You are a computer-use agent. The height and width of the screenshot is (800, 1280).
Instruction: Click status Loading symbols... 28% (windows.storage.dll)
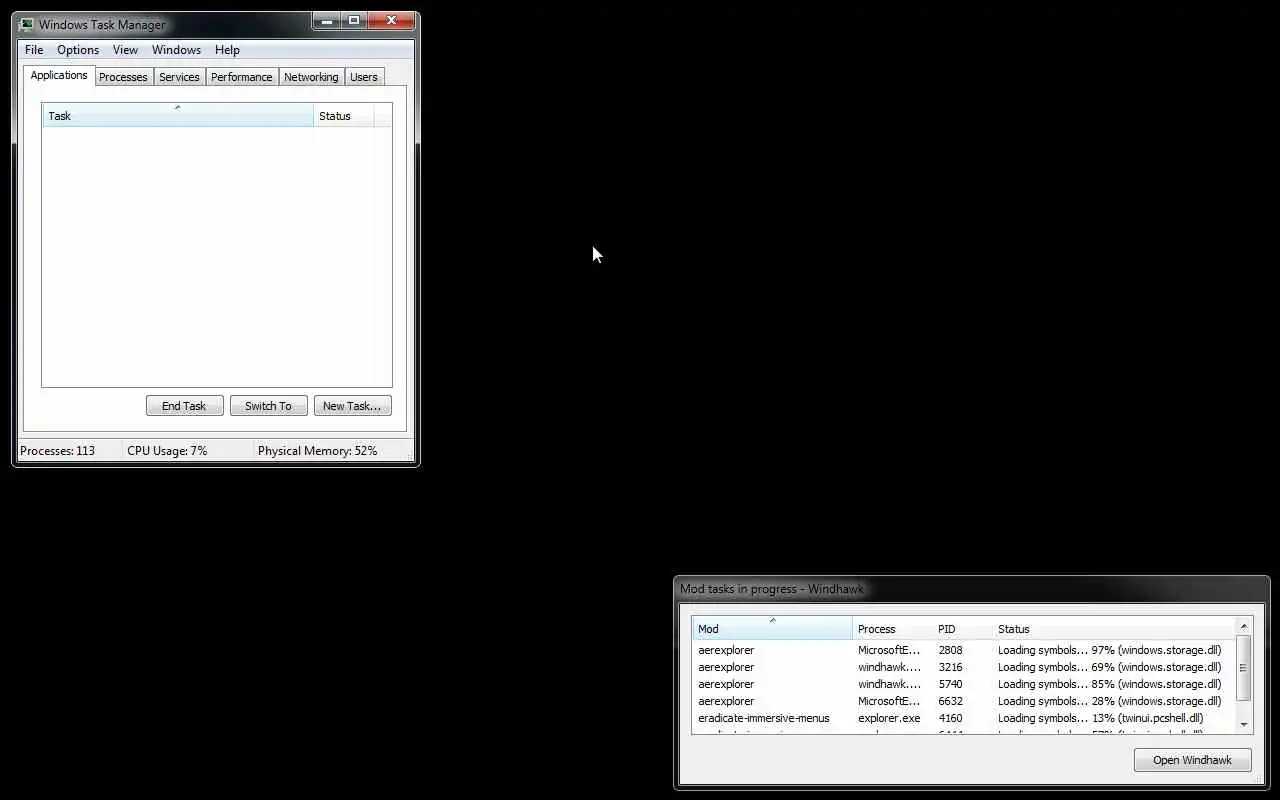coord(1109,701)
